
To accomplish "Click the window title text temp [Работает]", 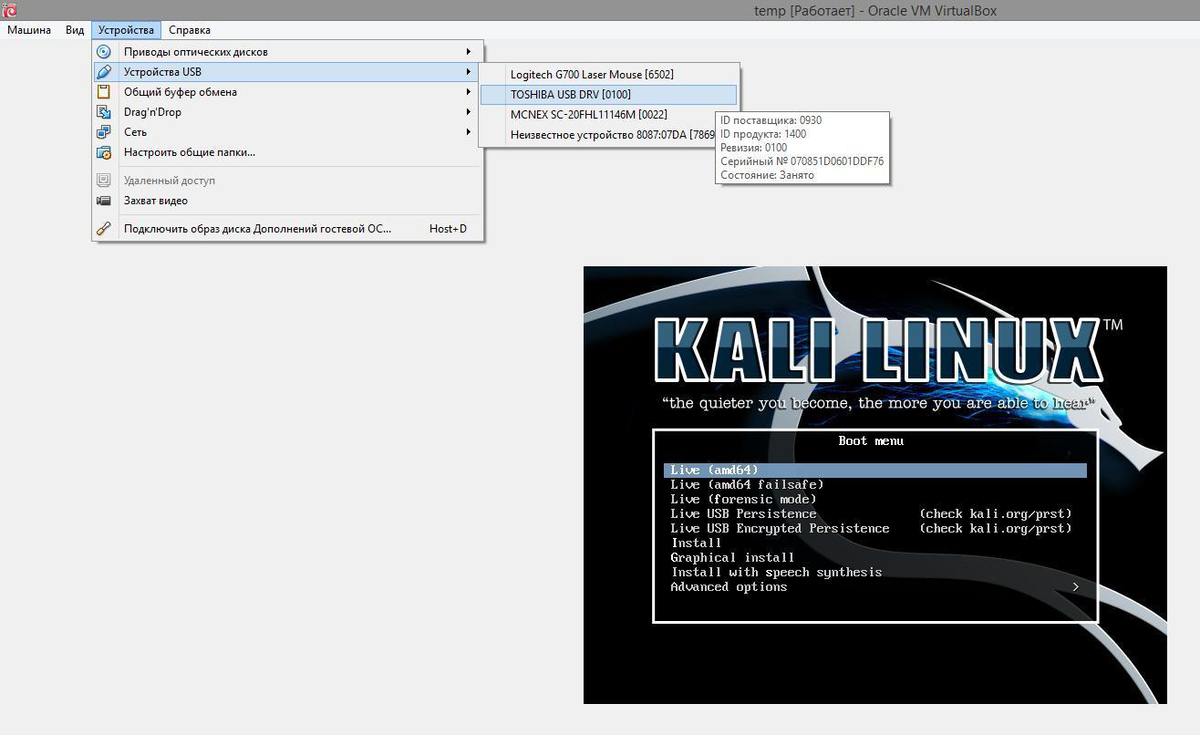I will pos(805,11).
